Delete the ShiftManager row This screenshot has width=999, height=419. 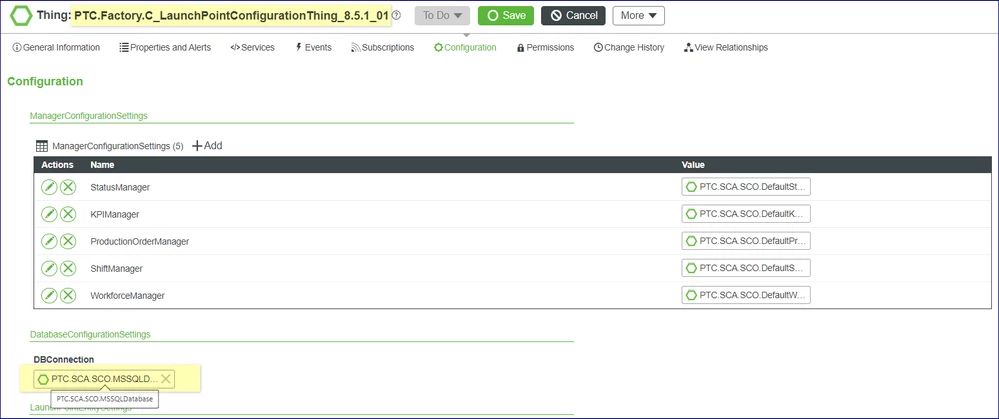[68, 268]
